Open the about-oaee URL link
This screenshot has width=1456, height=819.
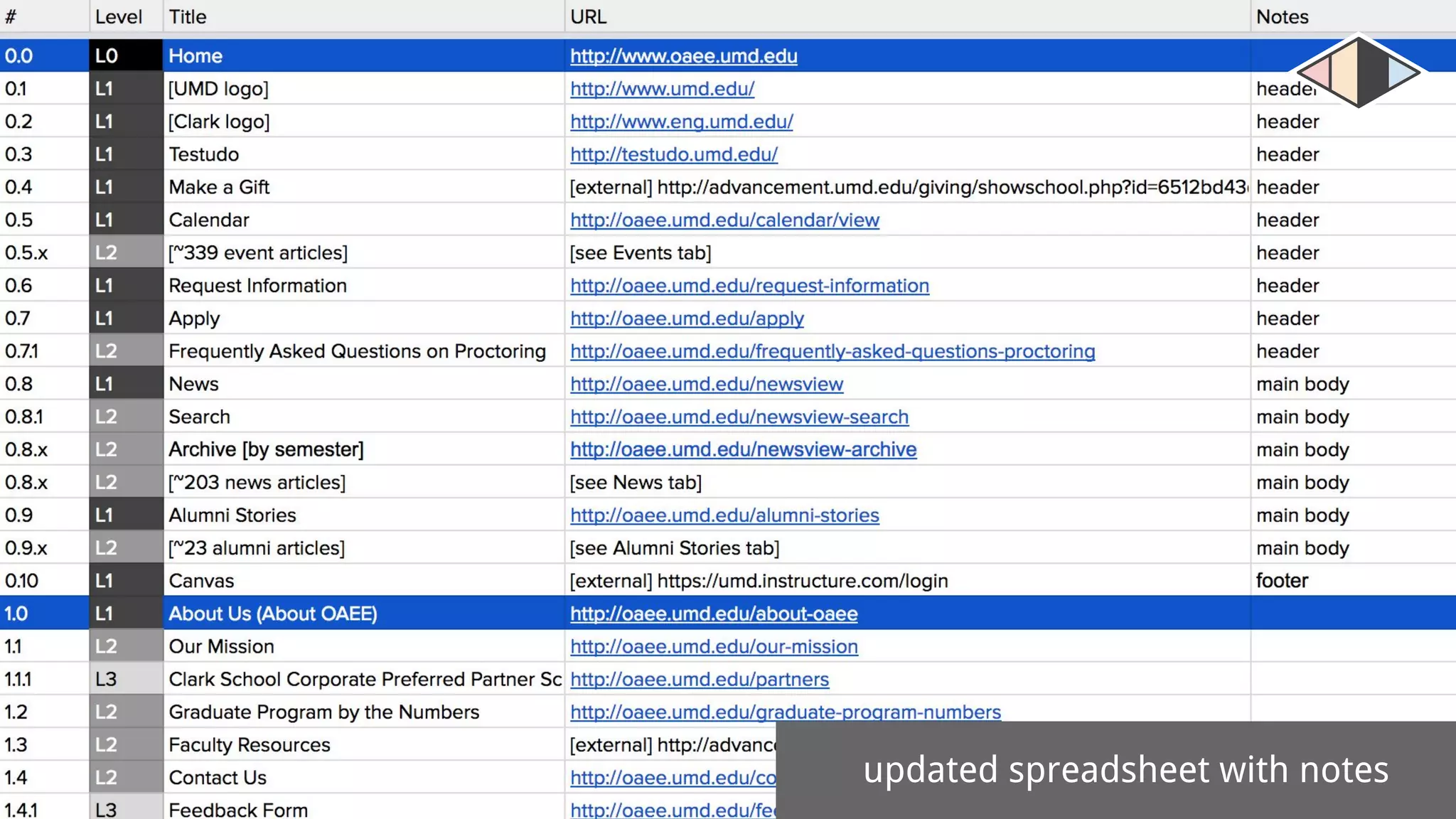714,614
